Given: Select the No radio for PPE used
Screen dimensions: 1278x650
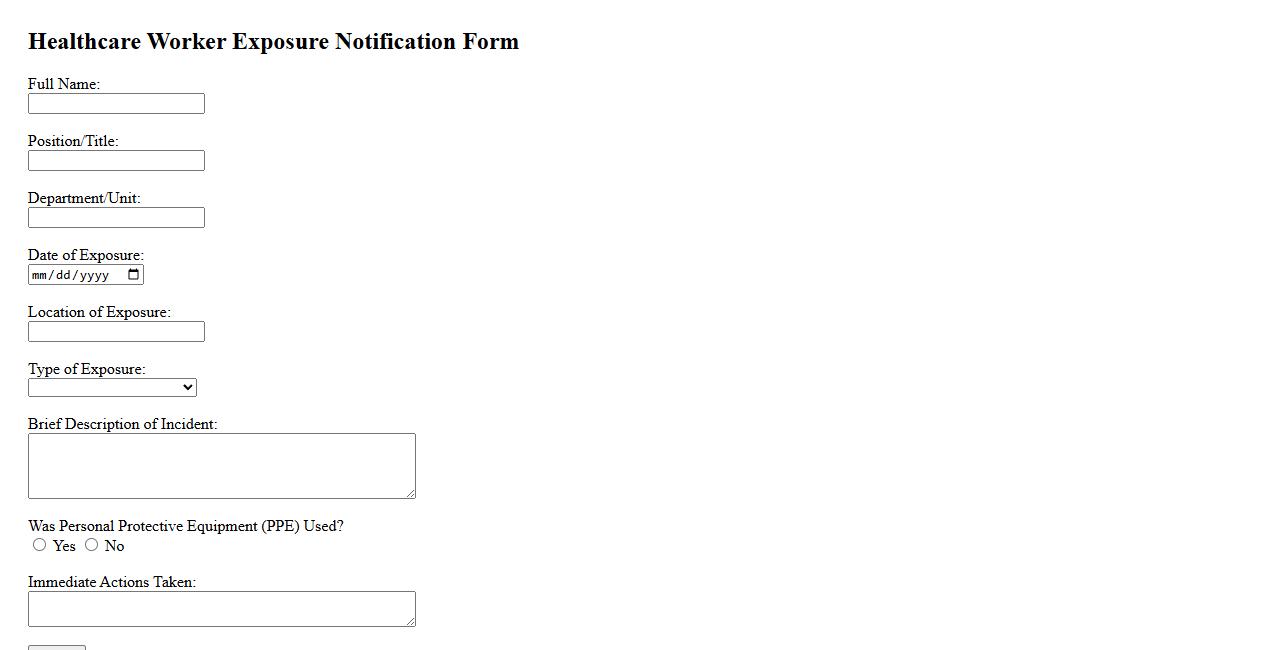Looking at the screenshot, I should pyautogui.click(x=92, y=545).
